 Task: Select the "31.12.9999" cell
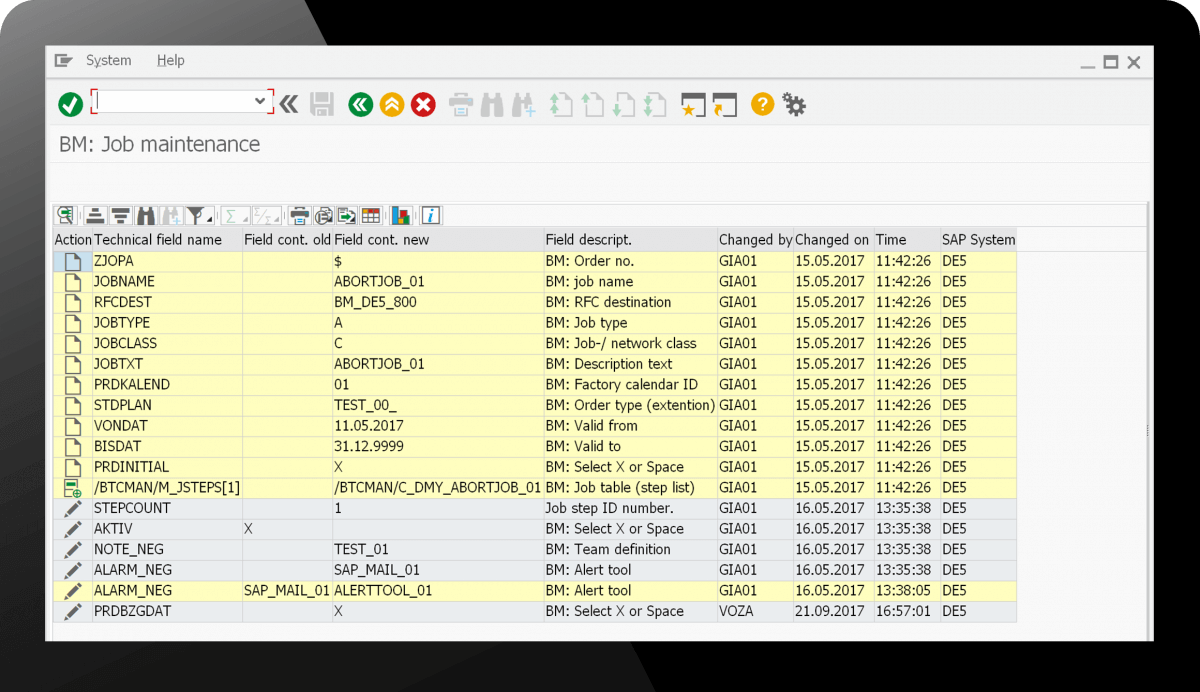(x=438, y=446)
